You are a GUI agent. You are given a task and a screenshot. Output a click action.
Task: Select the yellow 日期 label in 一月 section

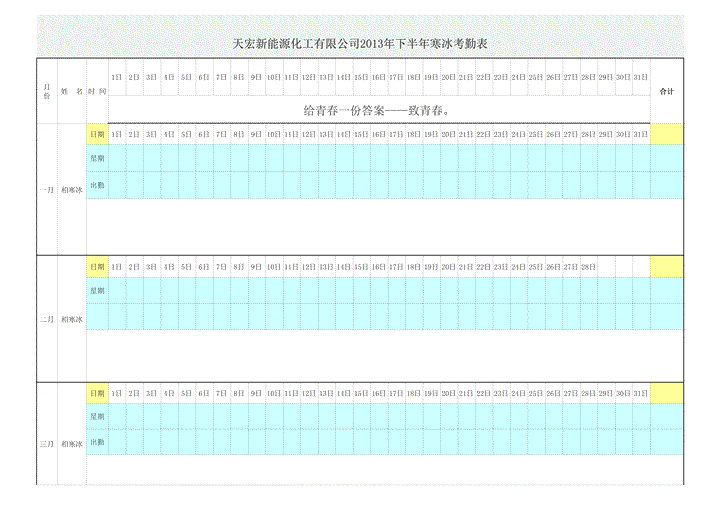(97, 134)
